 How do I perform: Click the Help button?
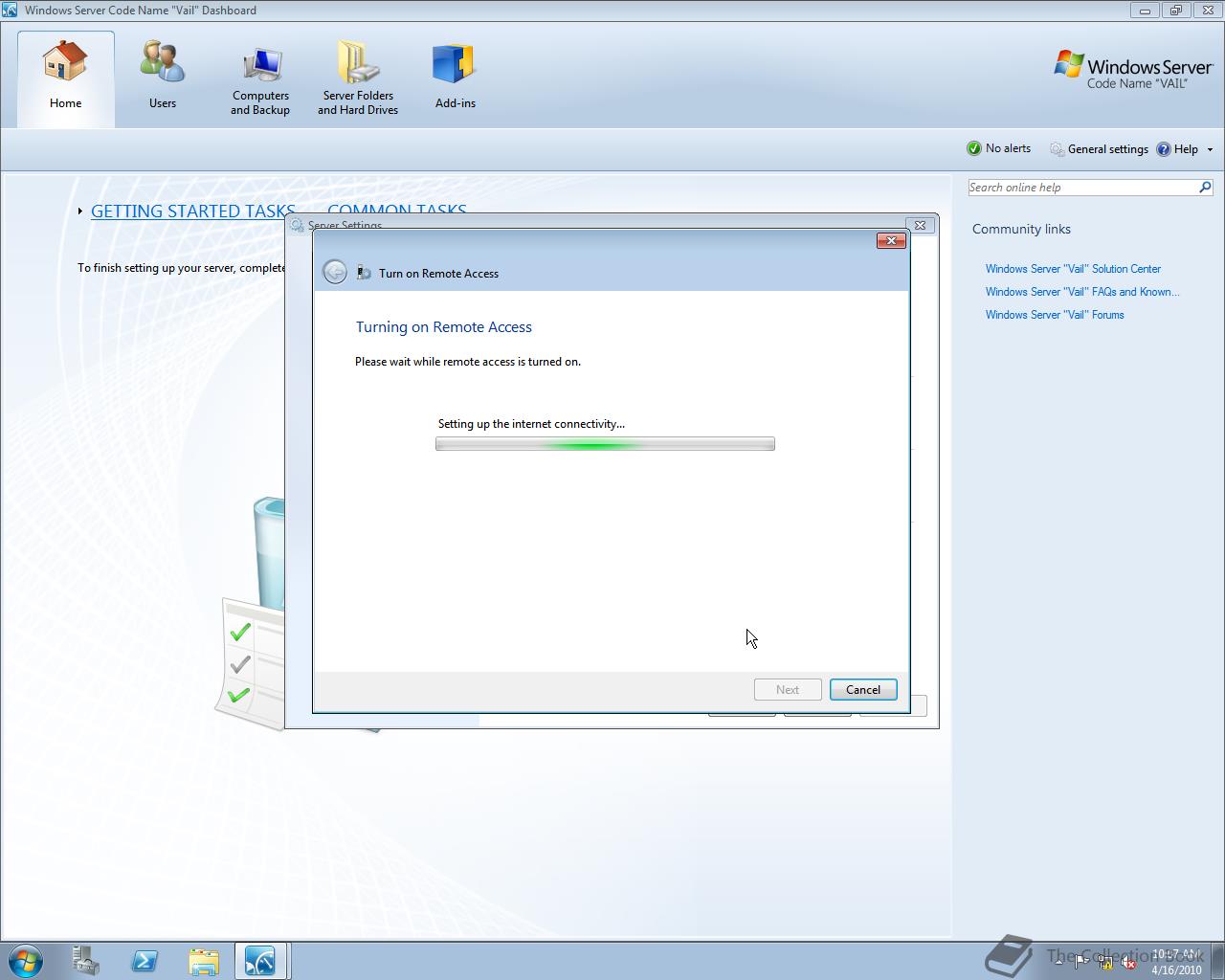coord(1177,148)
